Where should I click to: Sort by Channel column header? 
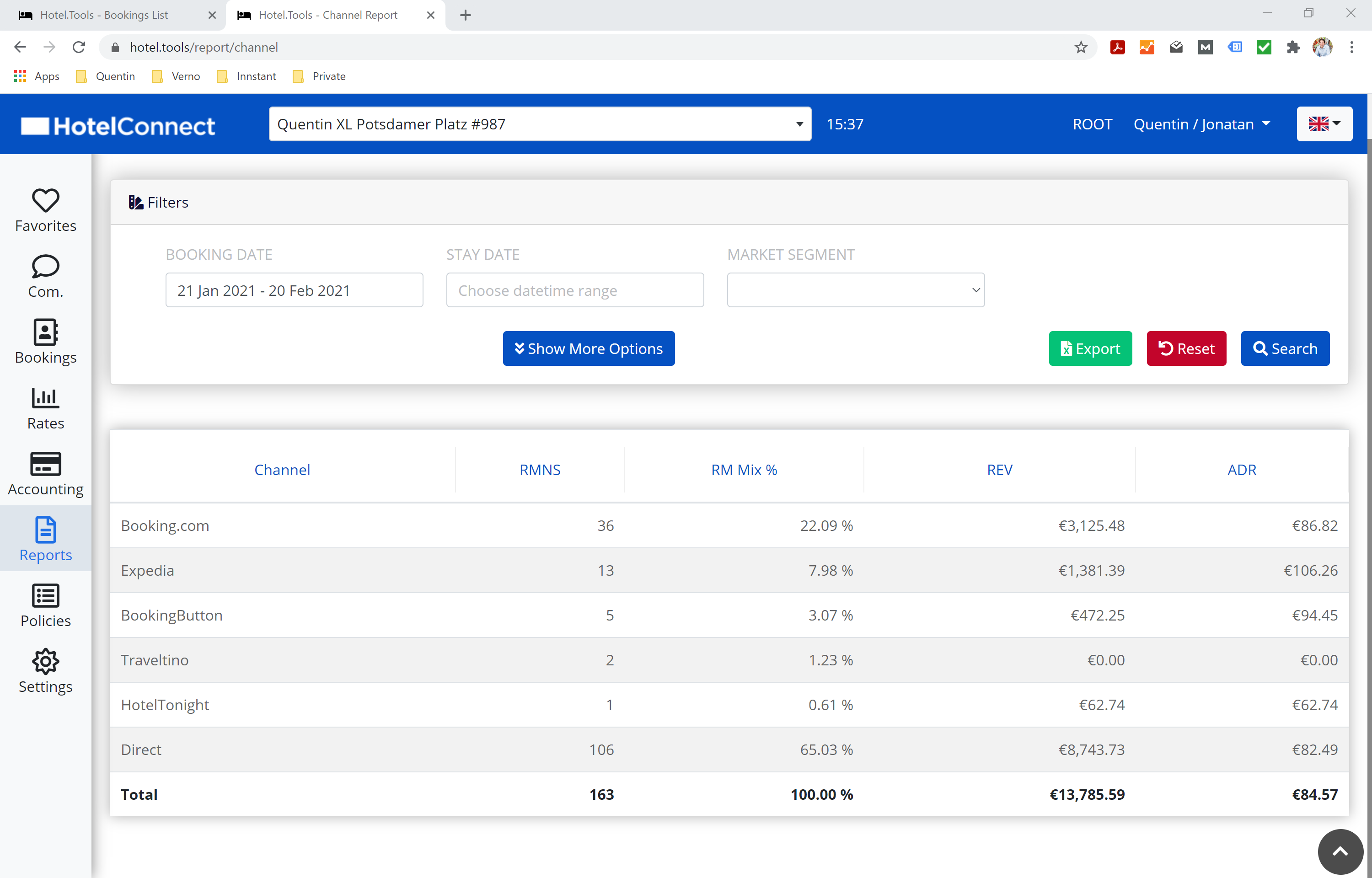pos(282,470)
